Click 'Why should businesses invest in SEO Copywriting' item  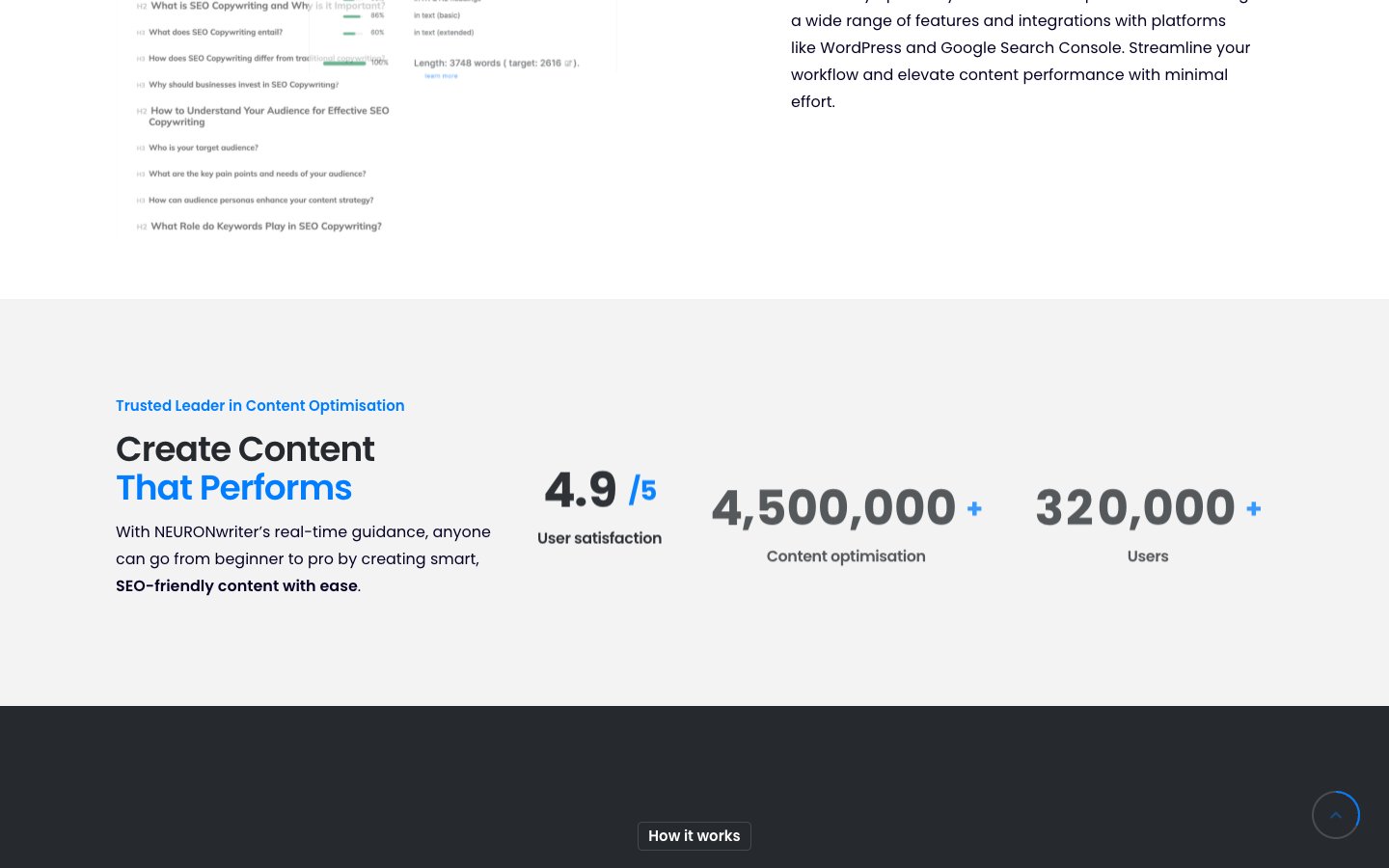click(x=243, y=85)
